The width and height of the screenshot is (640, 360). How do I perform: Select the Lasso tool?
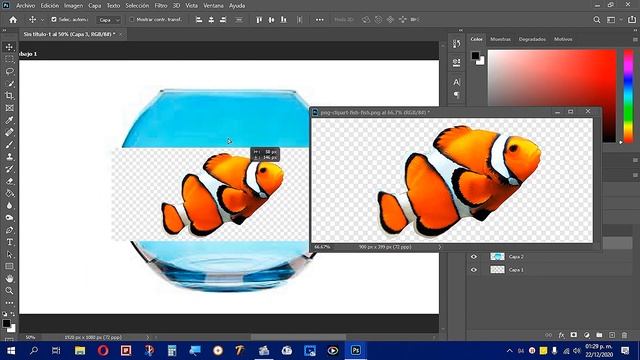pos(9,71)
